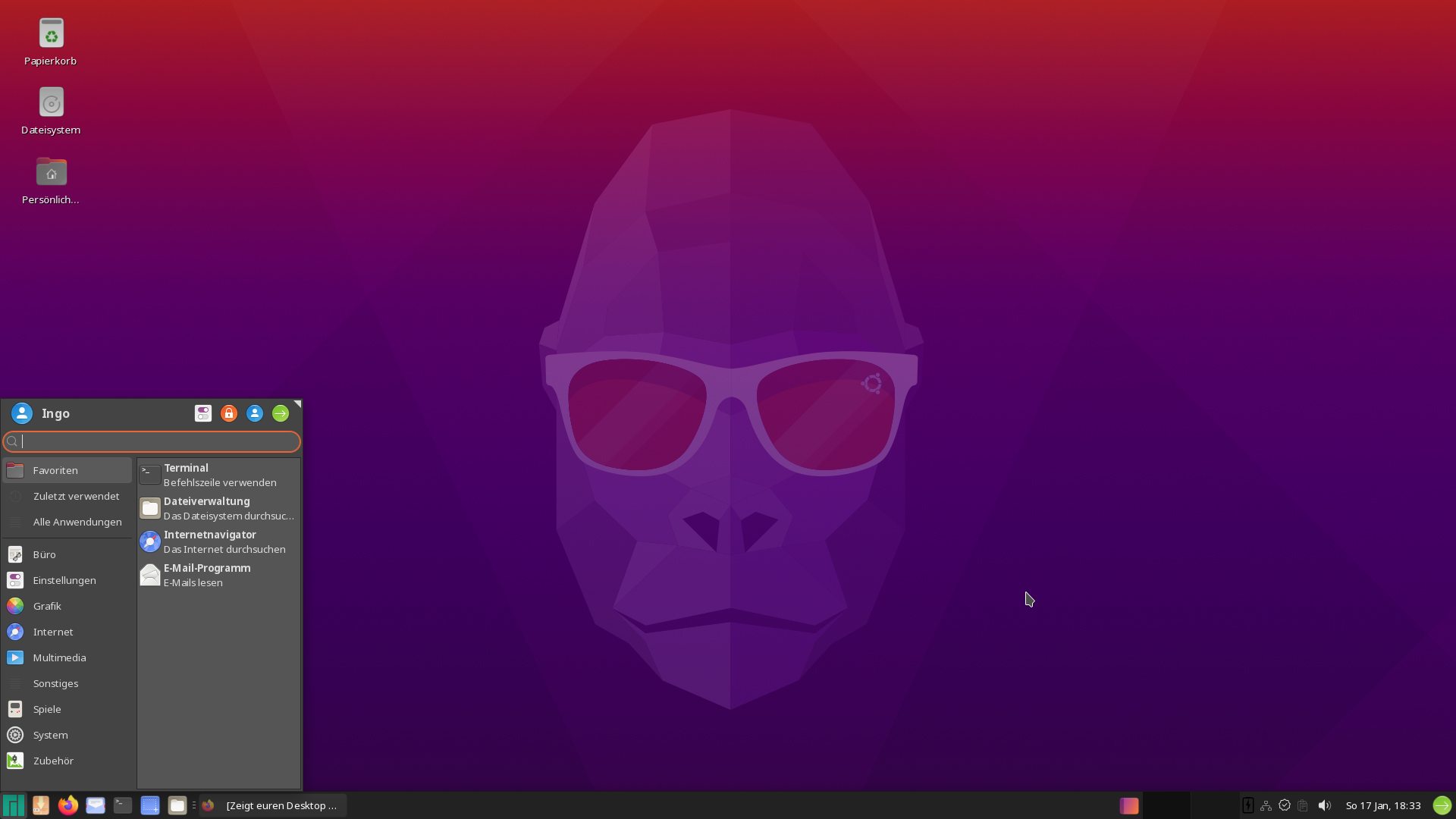1456x819 pixels.
Task: Launch Firefox from the taskbar
Action: point(68,805)
